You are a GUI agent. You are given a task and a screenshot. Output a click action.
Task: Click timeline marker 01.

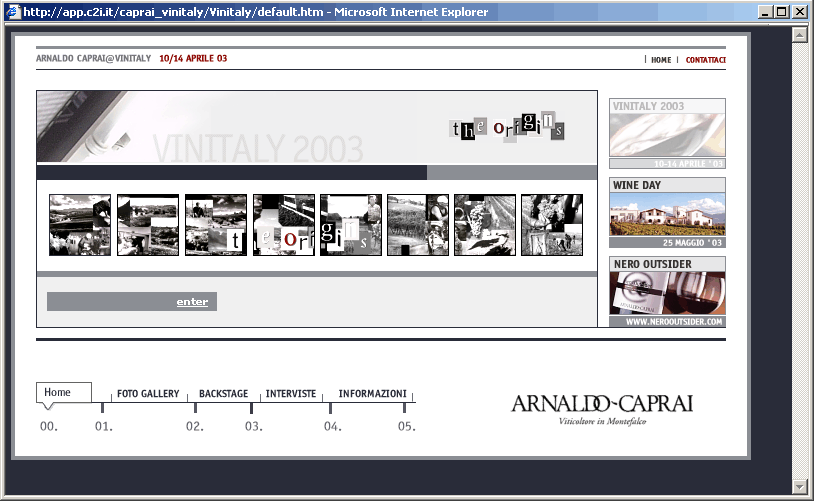pyautogui.click(x=103, y=427)
